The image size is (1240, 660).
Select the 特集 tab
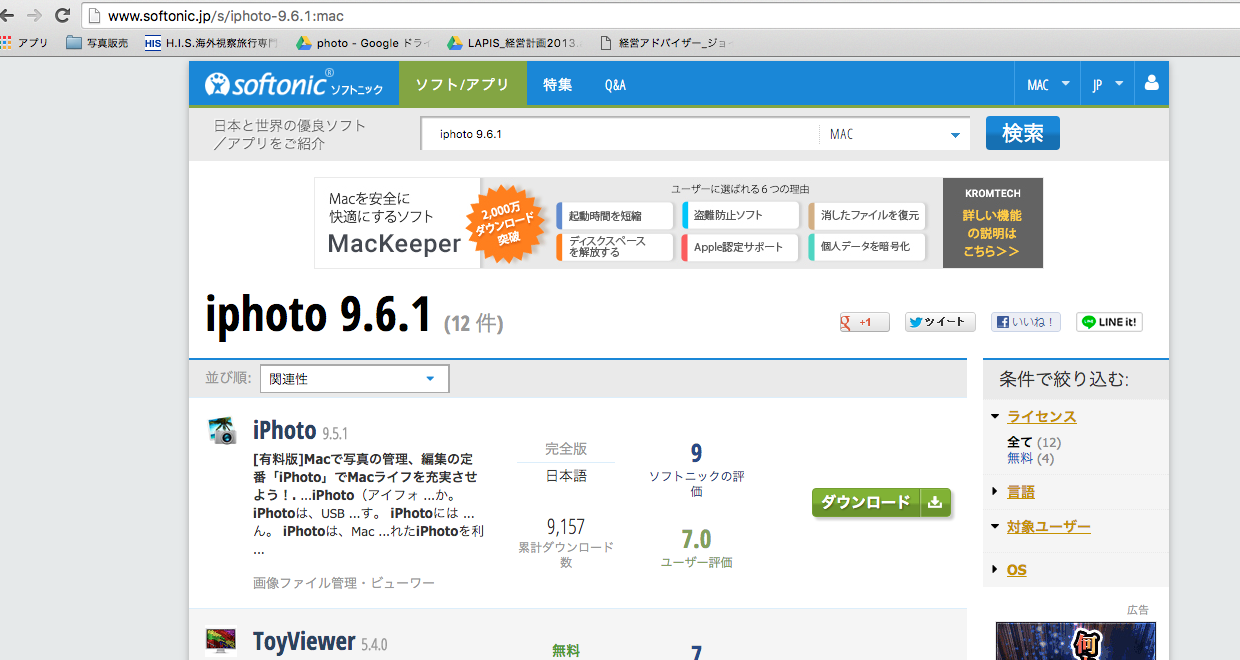pos(558,85)
